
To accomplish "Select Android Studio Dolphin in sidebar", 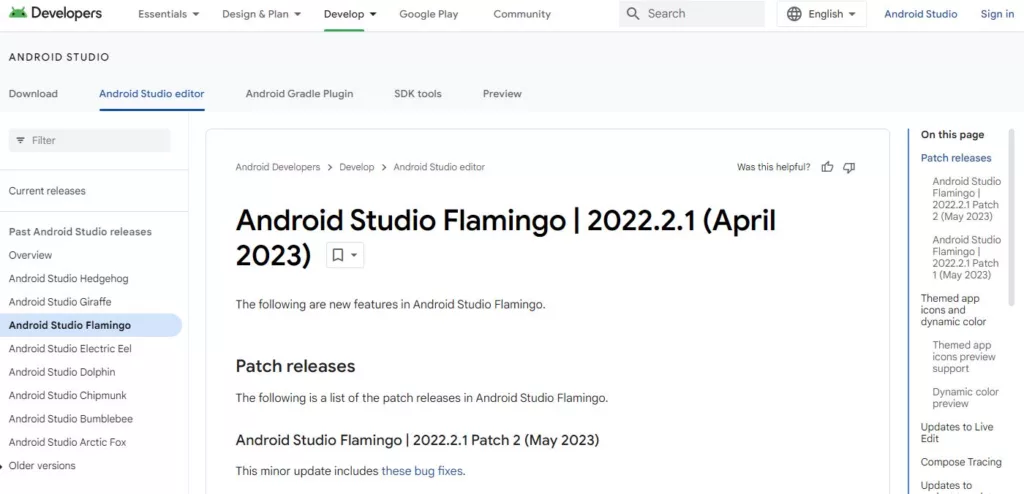I will pyautogui.click(x=62, y=372).
